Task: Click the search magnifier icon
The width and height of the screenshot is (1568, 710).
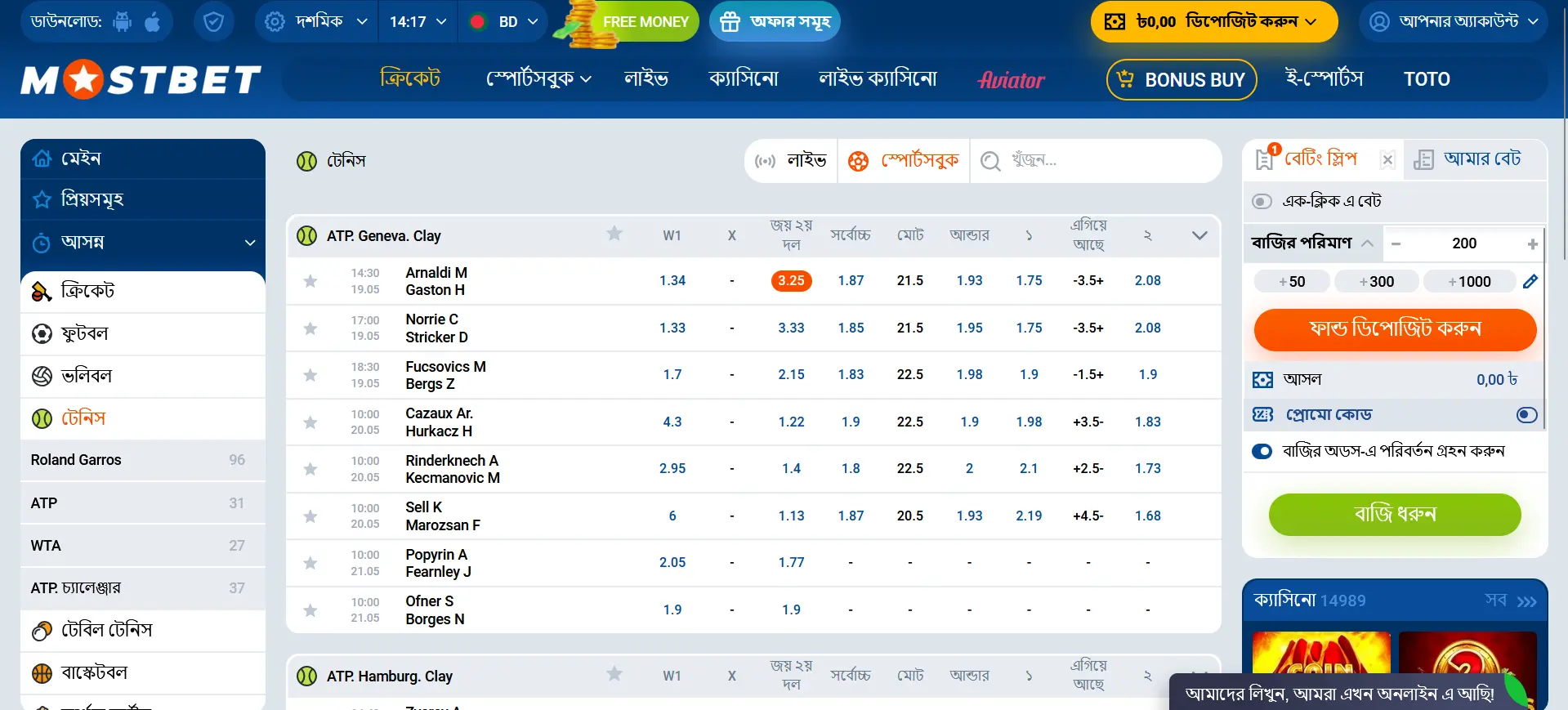Action: tap(990, 161)
